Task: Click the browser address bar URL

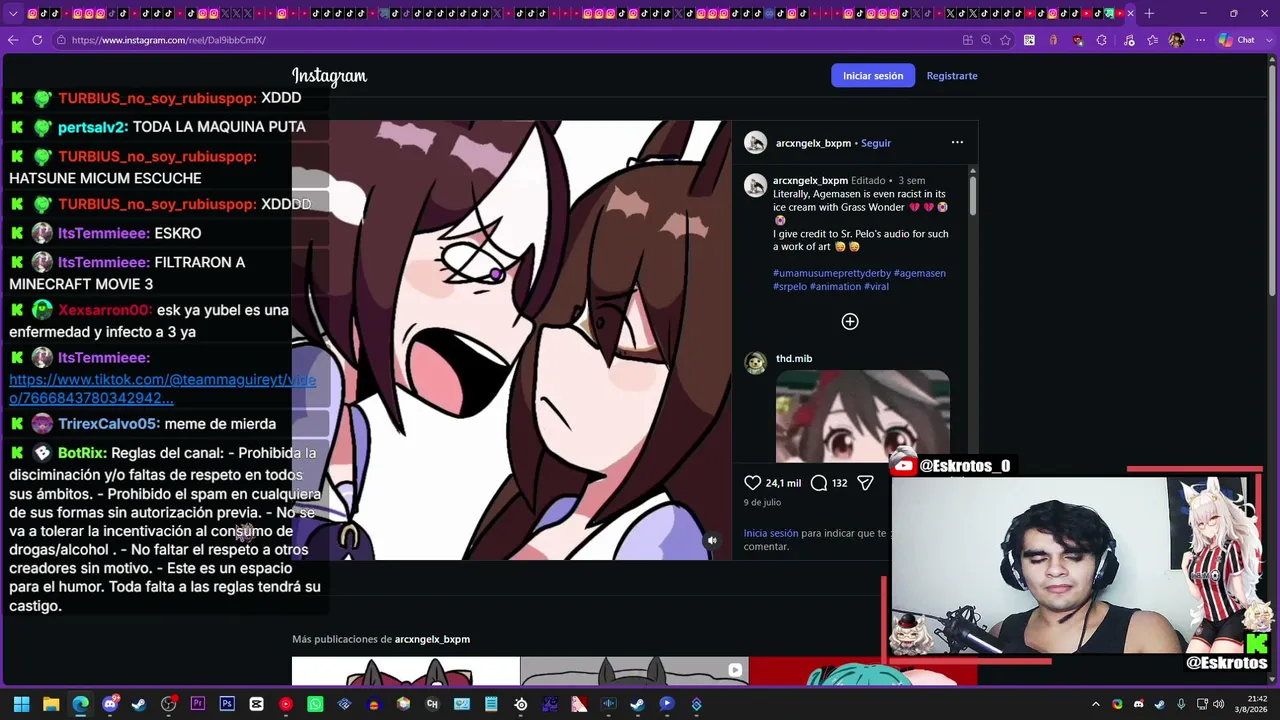Action: [168, 40]
